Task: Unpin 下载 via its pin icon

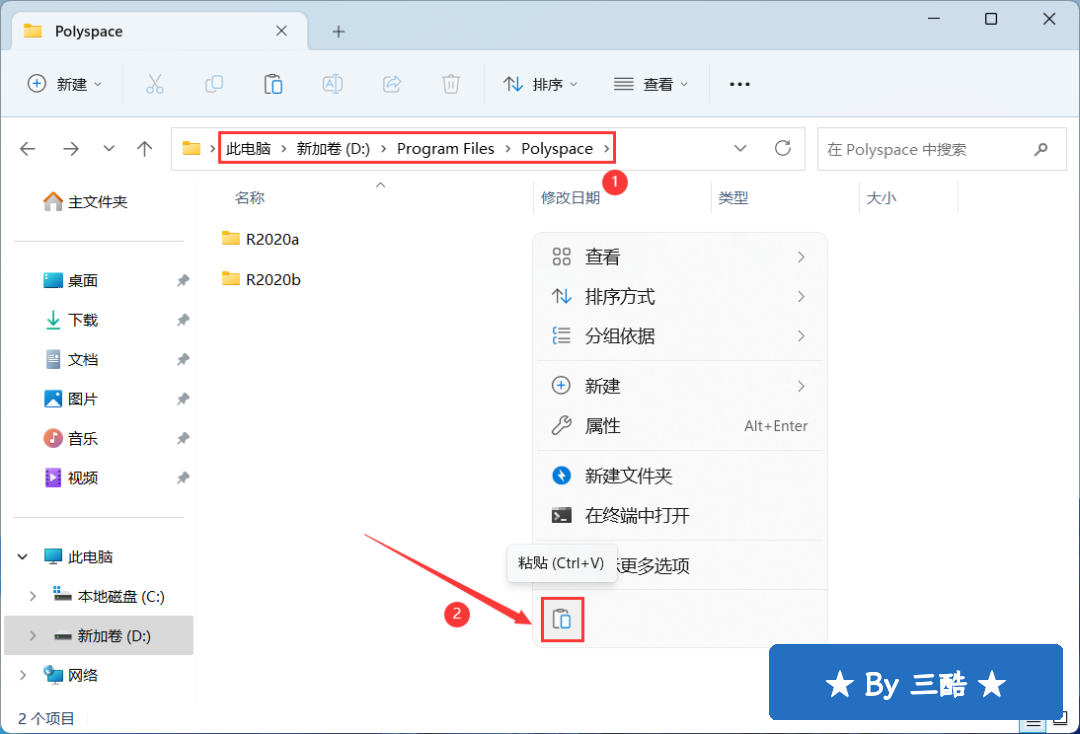Action: pyautogui.click(x=183, y=320)
